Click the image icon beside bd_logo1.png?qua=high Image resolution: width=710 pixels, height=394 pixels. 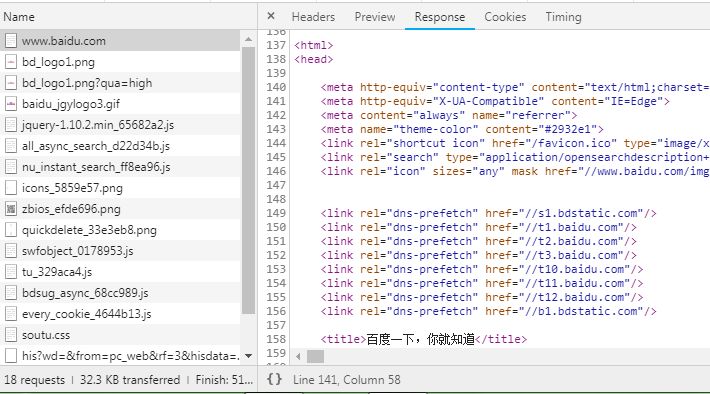(11, 83)
